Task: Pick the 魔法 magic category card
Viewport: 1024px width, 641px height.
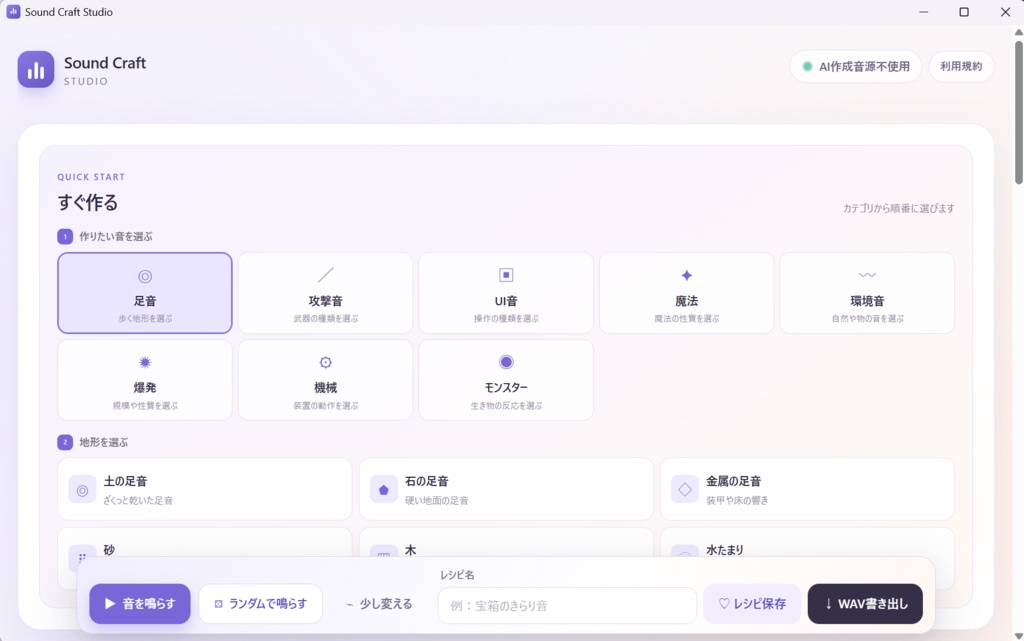Action: pos(686,293)
